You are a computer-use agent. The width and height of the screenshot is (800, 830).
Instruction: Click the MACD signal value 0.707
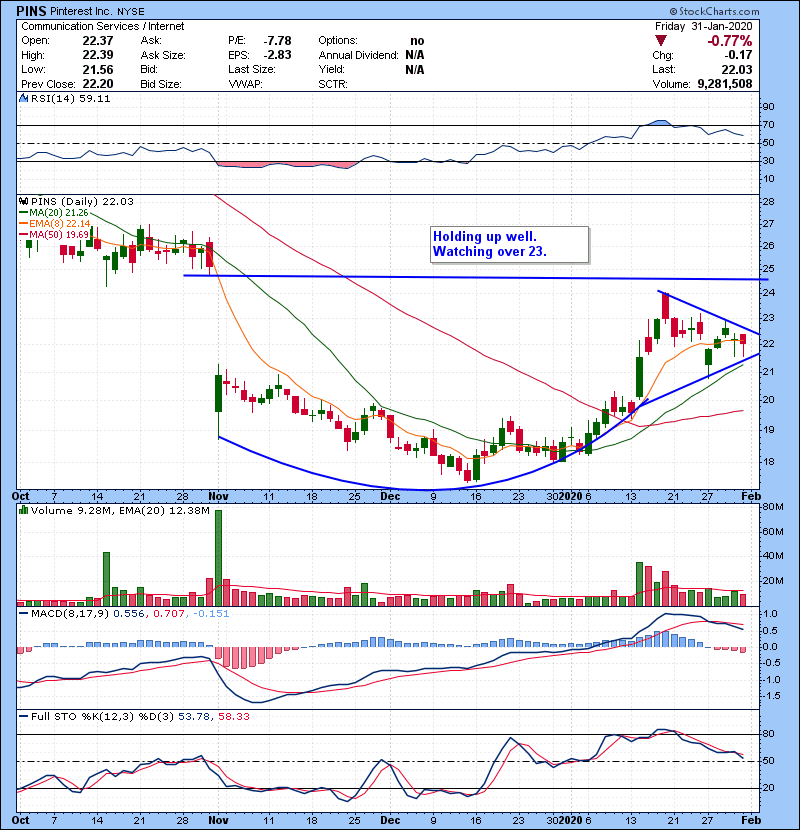click(x=169, y=614)
